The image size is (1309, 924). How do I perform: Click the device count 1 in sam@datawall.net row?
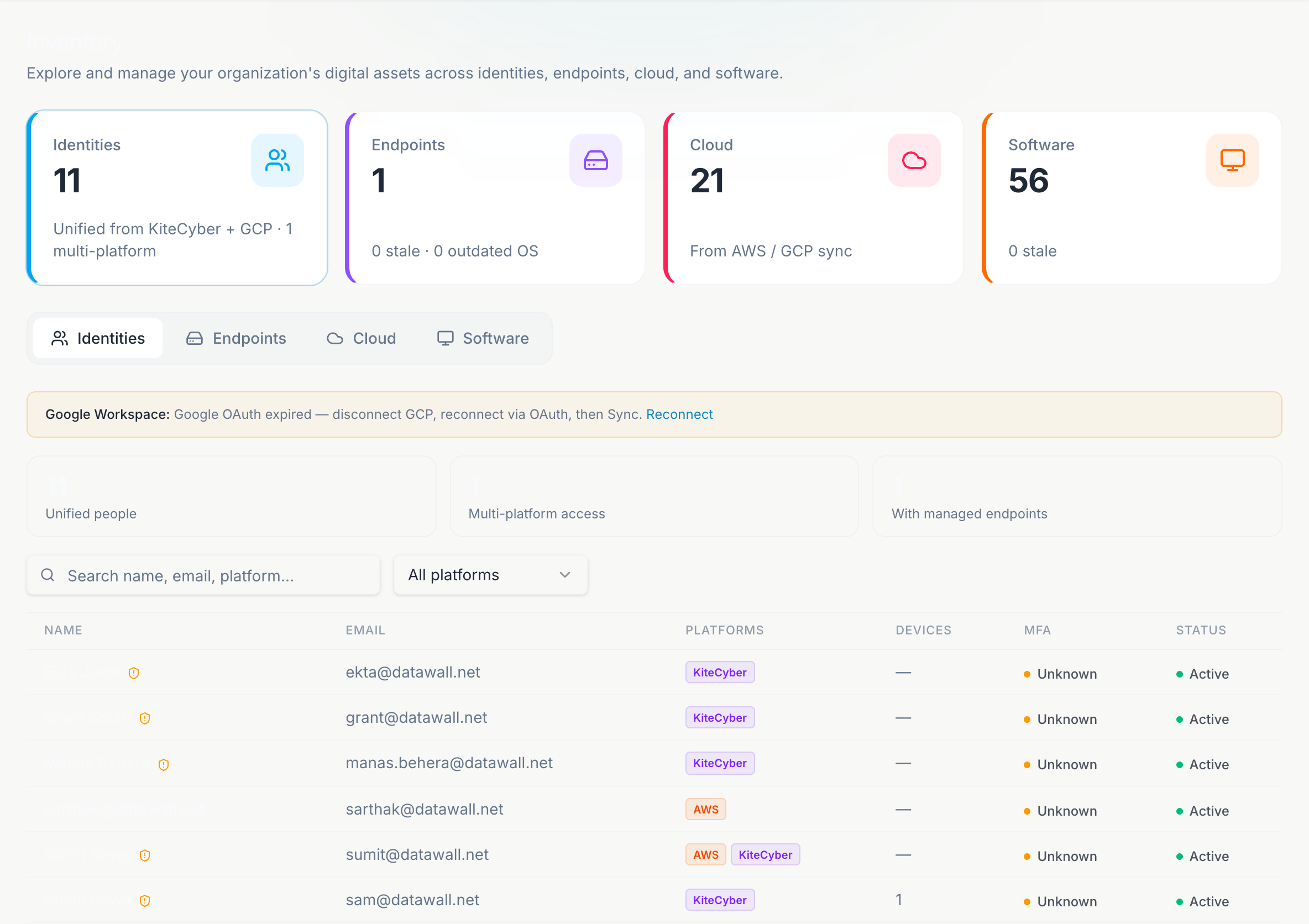coord(899,900)
